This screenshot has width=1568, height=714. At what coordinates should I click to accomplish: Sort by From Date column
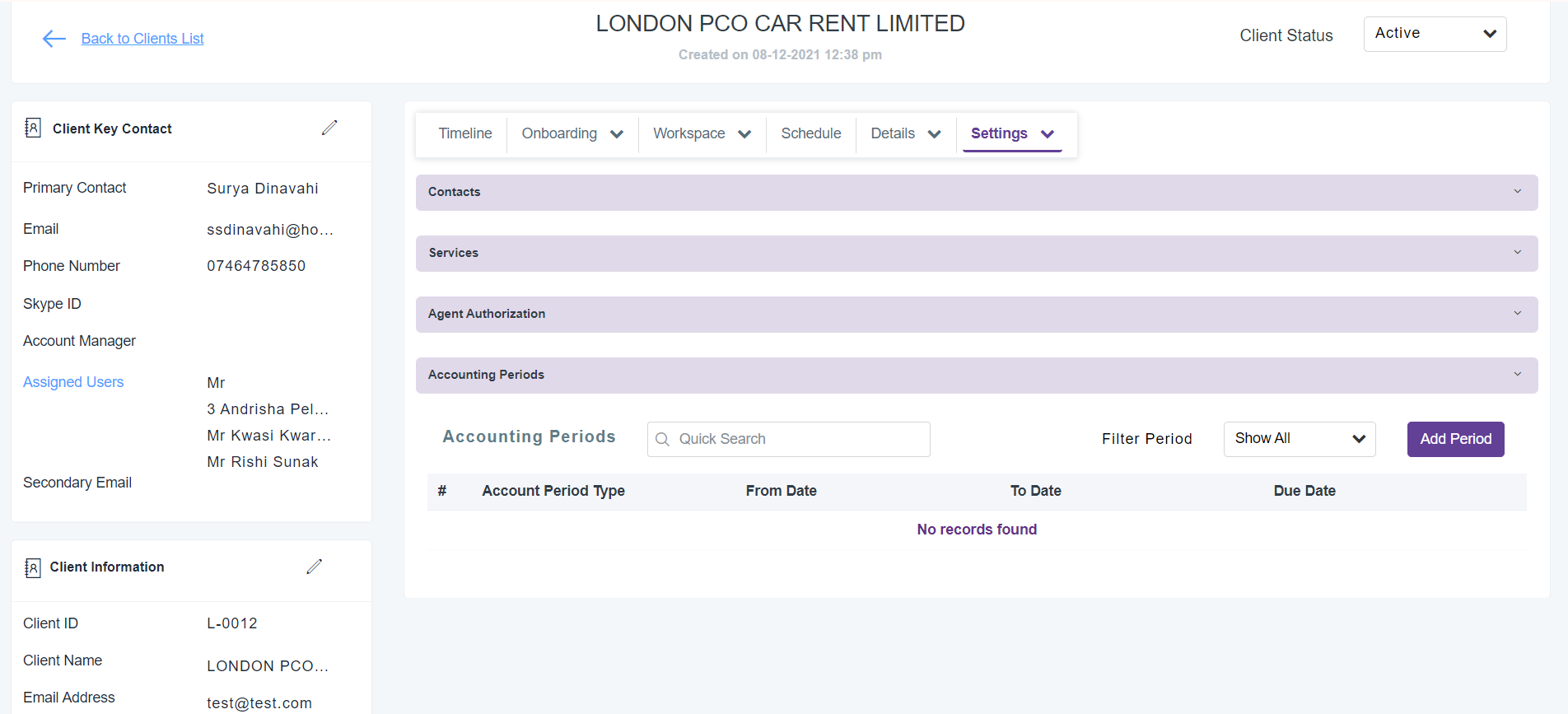[781, 491]
